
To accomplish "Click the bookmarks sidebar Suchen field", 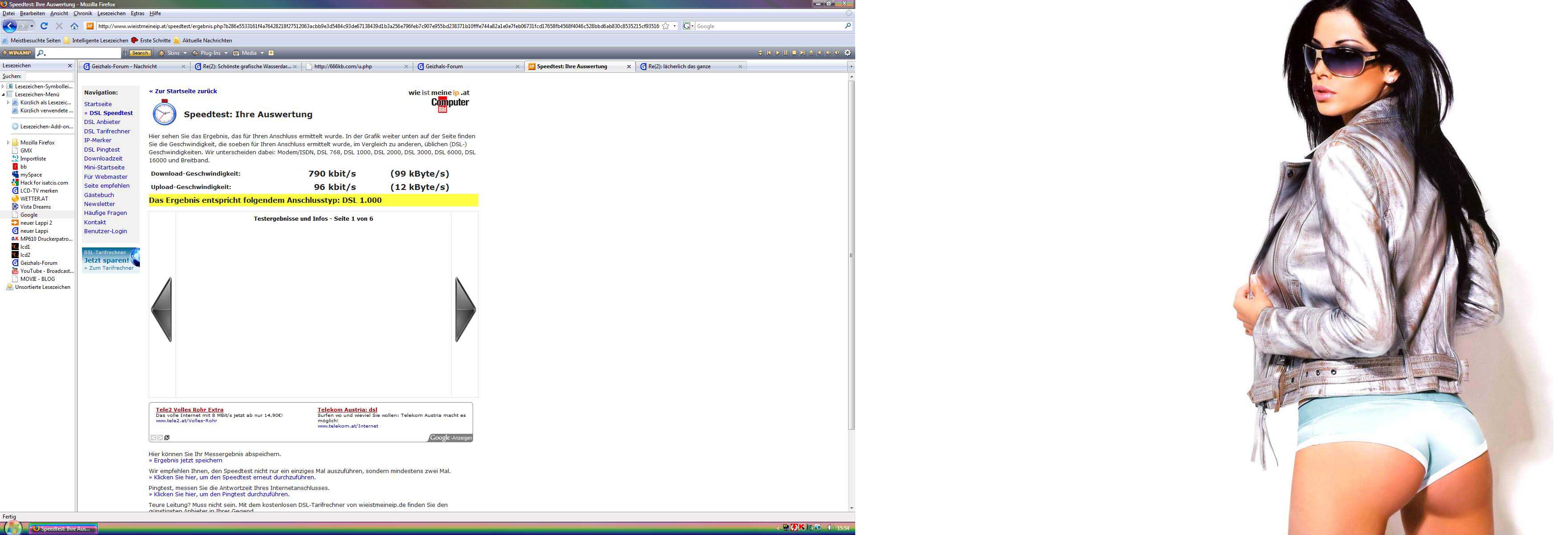I will pyautogui.click(x=49, y=76).
